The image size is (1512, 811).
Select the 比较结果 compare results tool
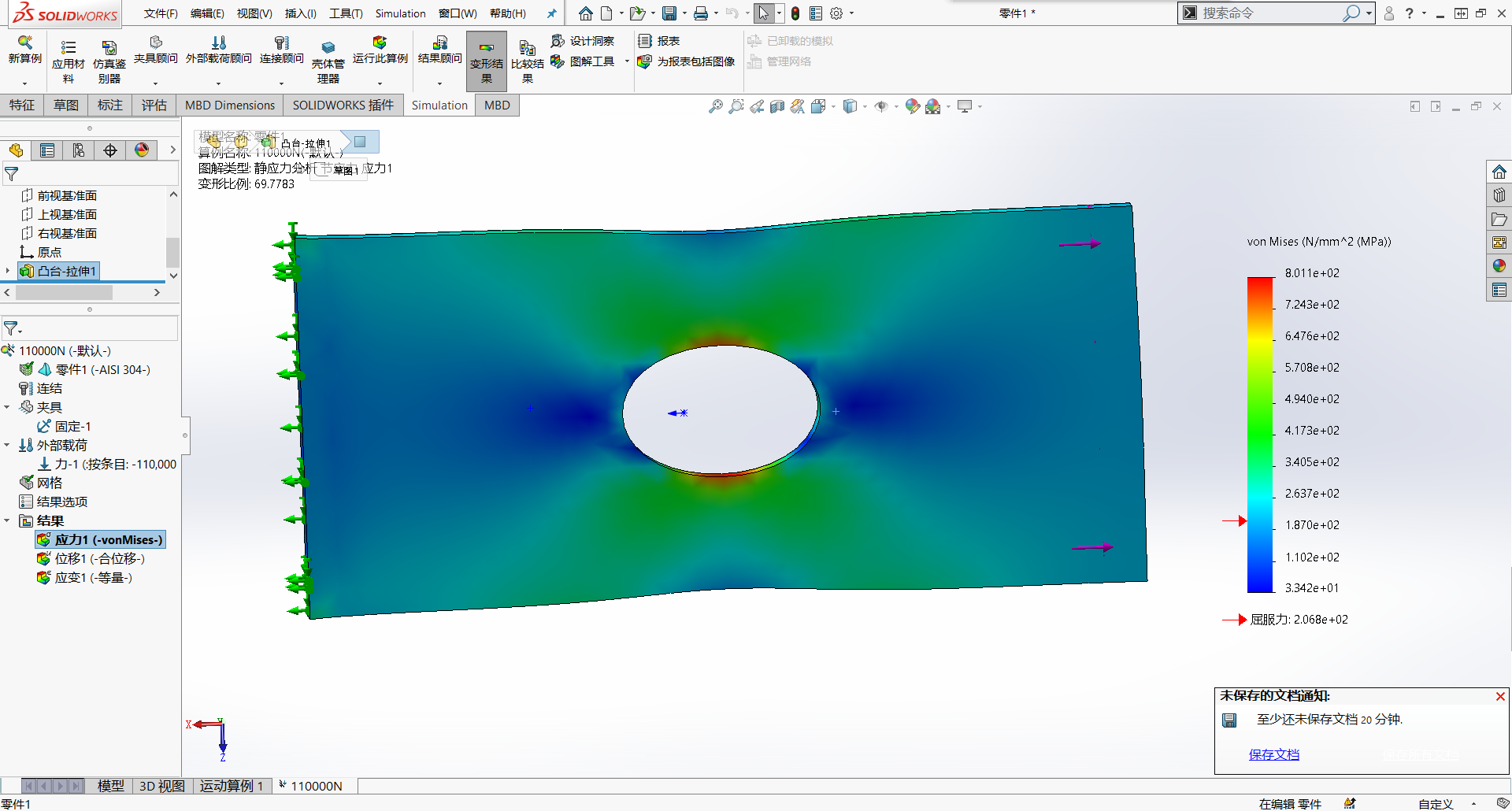527,55
